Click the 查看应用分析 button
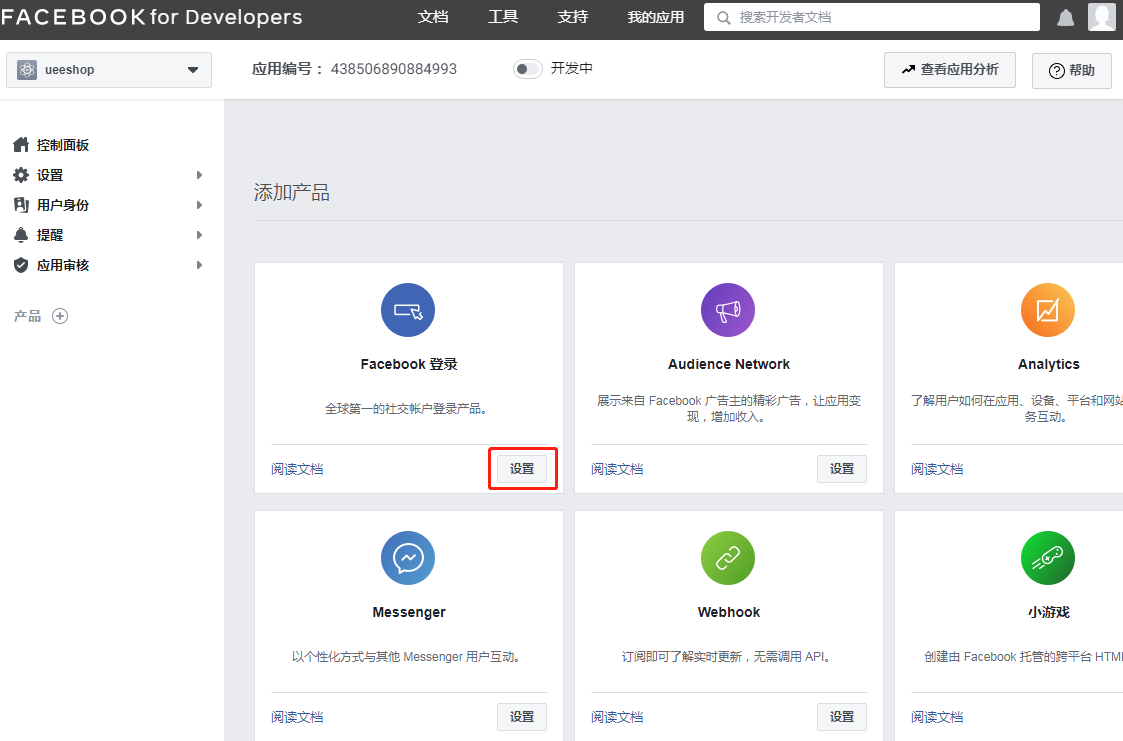 point(950,69)
